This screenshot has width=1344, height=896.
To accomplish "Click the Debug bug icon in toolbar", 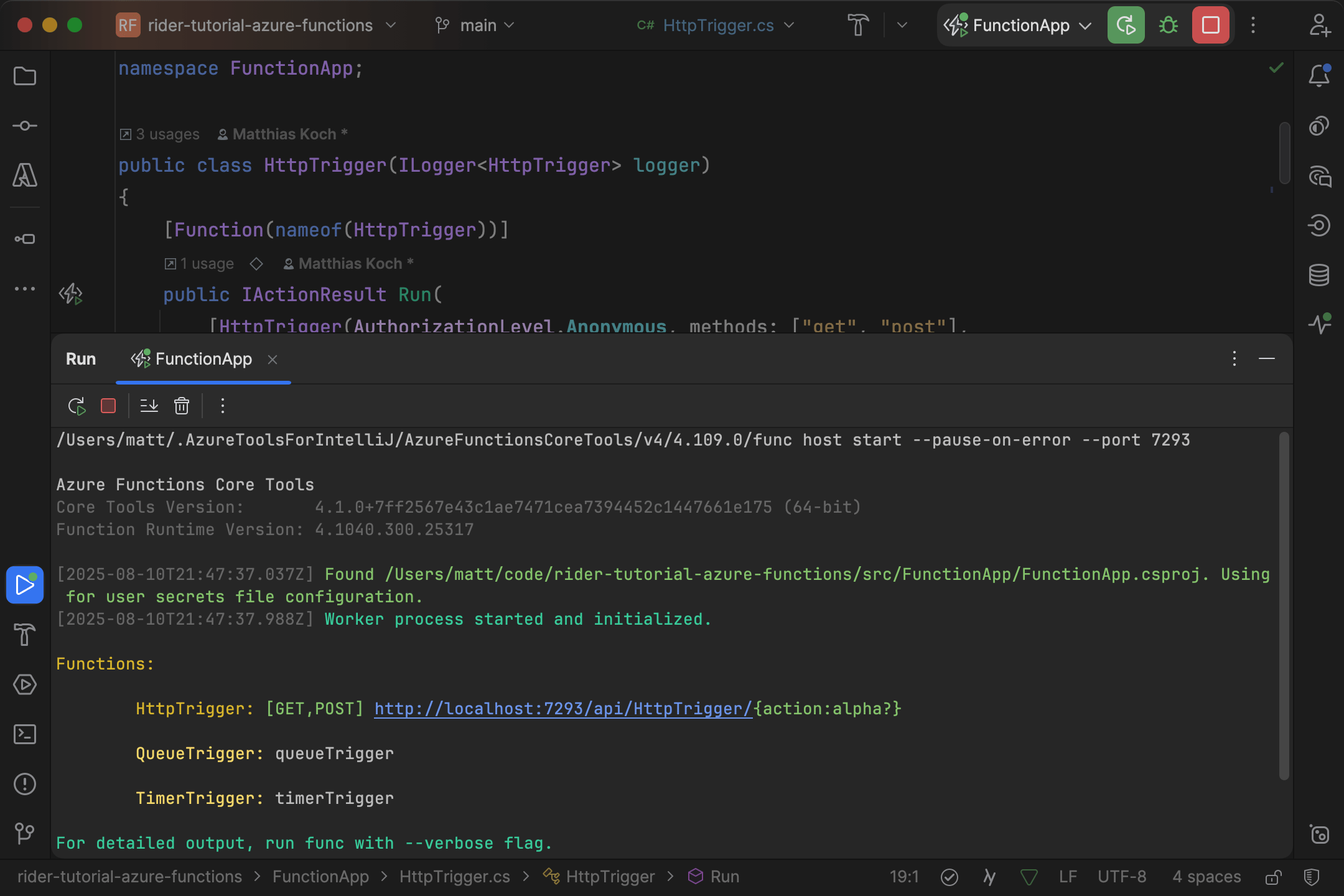I will pos(1168,26).
